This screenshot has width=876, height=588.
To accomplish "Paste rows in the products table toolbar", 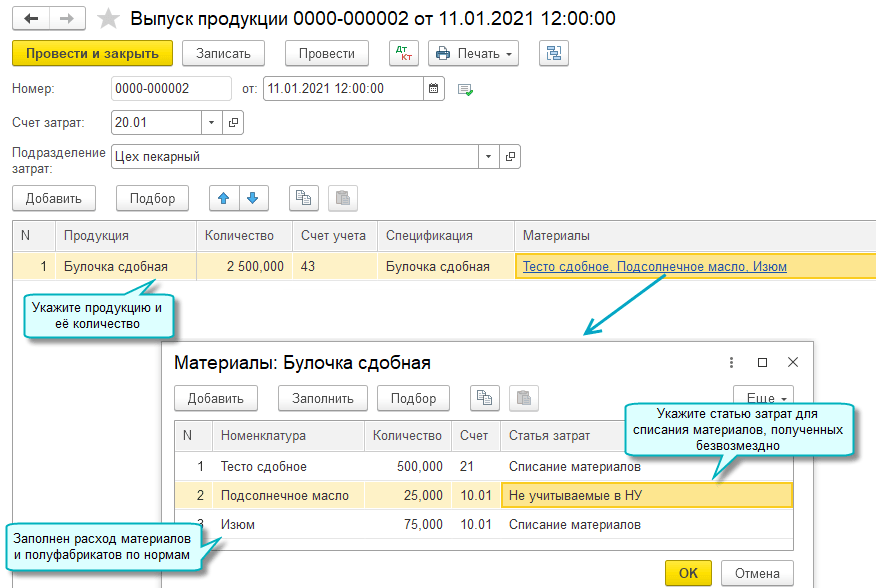I will (342, 198).
